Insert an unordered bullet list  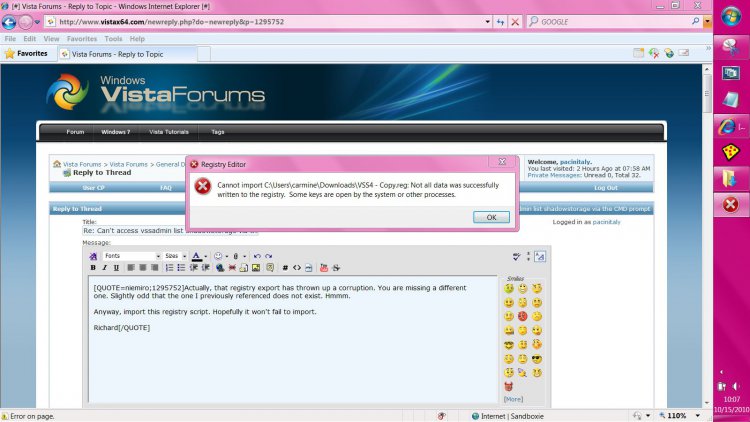(181, 268)
